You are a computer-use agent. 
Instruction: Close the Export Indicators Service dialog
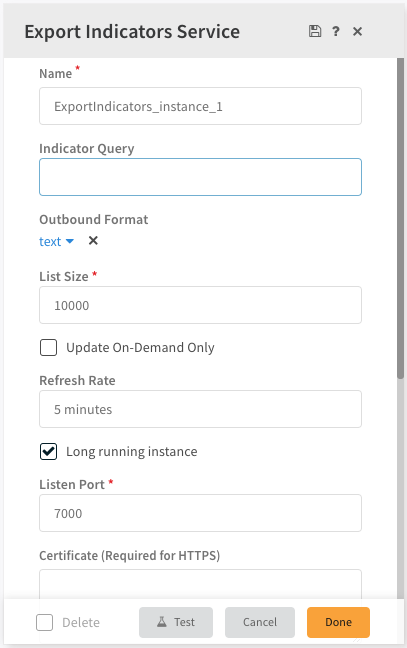[357, 31]
